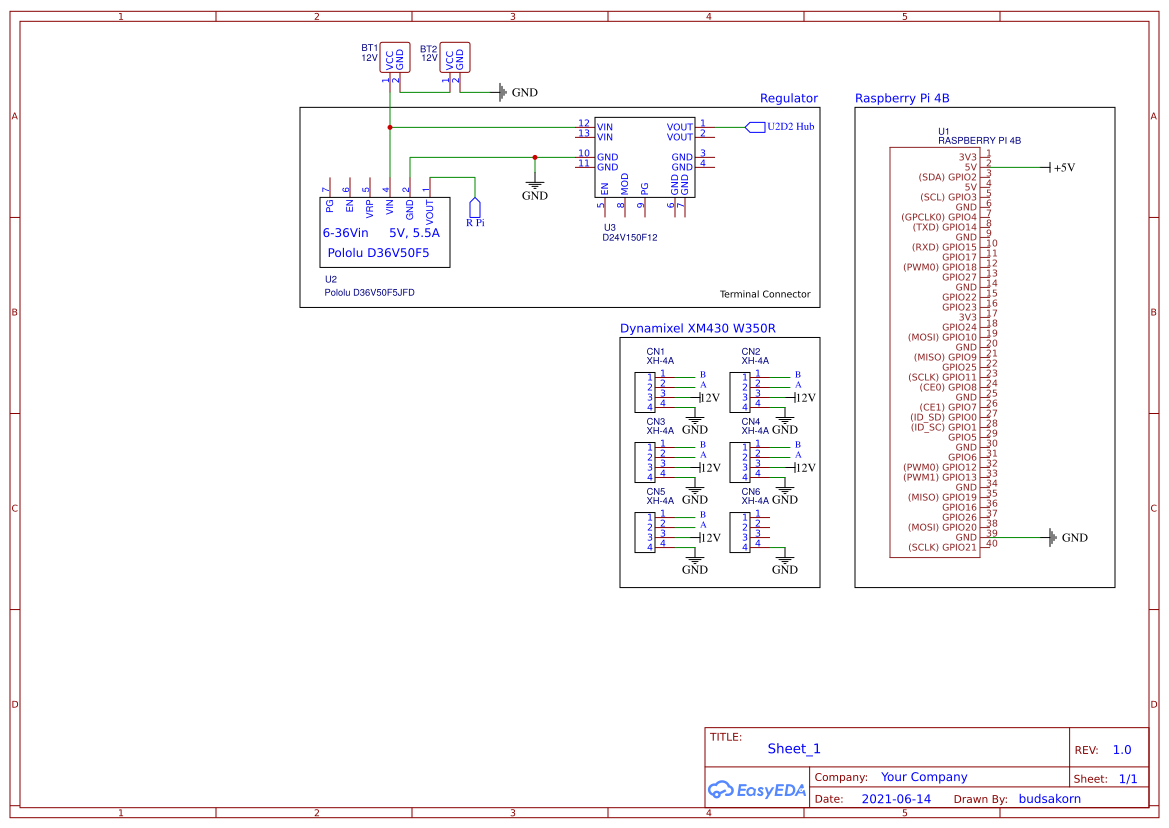Select the VRP pin label on U2

click(370, 209)
